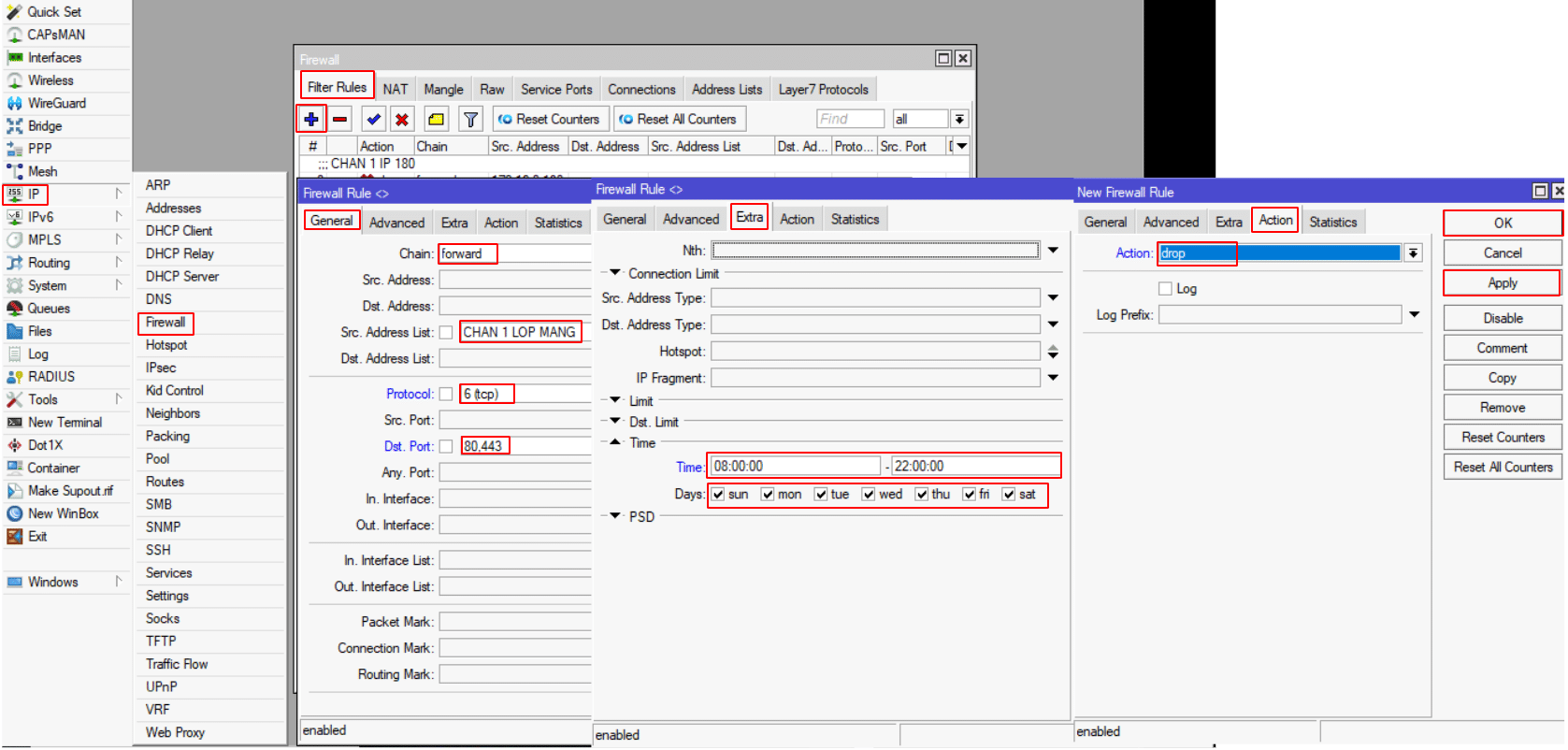
Task: Click the yellow comment note icon
Action: coord(437,119)
